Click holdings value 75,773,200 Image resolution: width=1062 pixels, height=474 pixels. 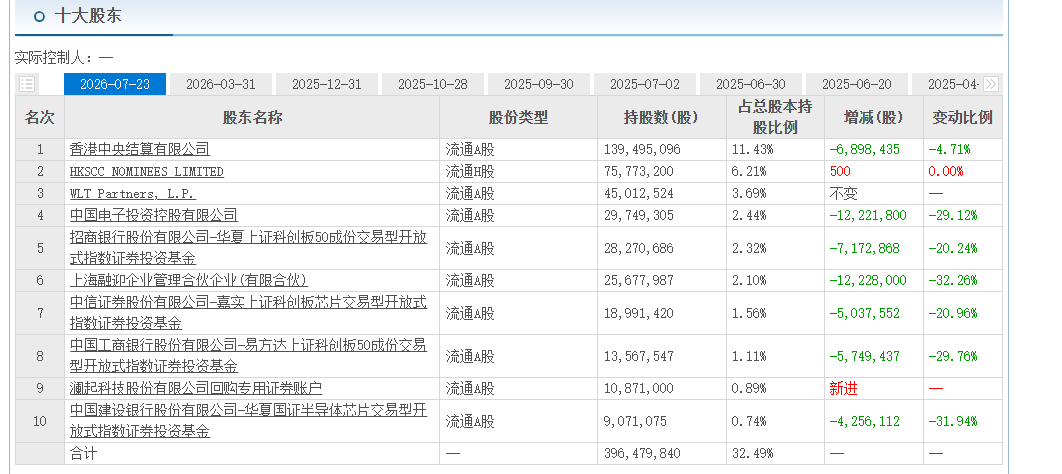point(638,172)
